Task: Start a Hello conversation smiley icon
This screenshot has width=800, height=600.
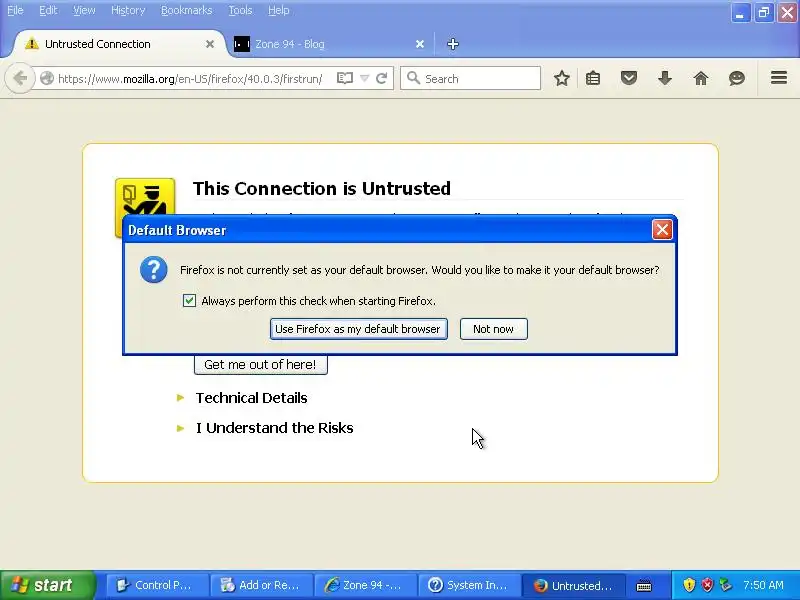Action: (736, 78)
